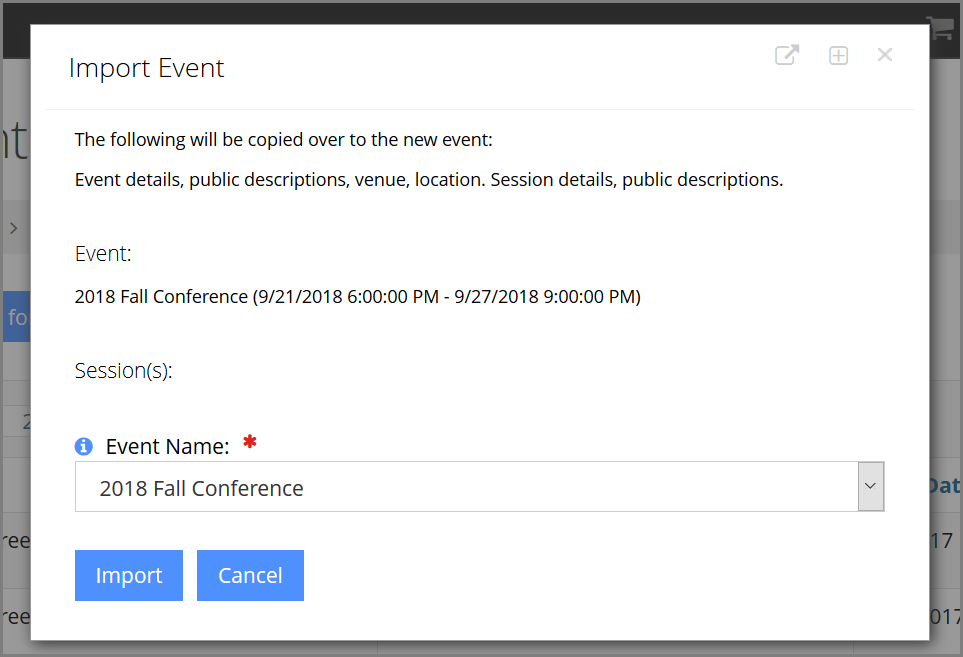Click the Event: label
Image resolution: width=963 pixels, height=657 pixels.
(103, 254)
